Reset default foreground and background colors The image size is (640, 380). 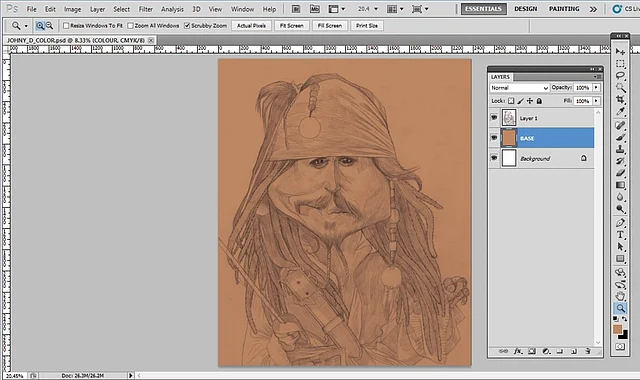coord(616,319)
